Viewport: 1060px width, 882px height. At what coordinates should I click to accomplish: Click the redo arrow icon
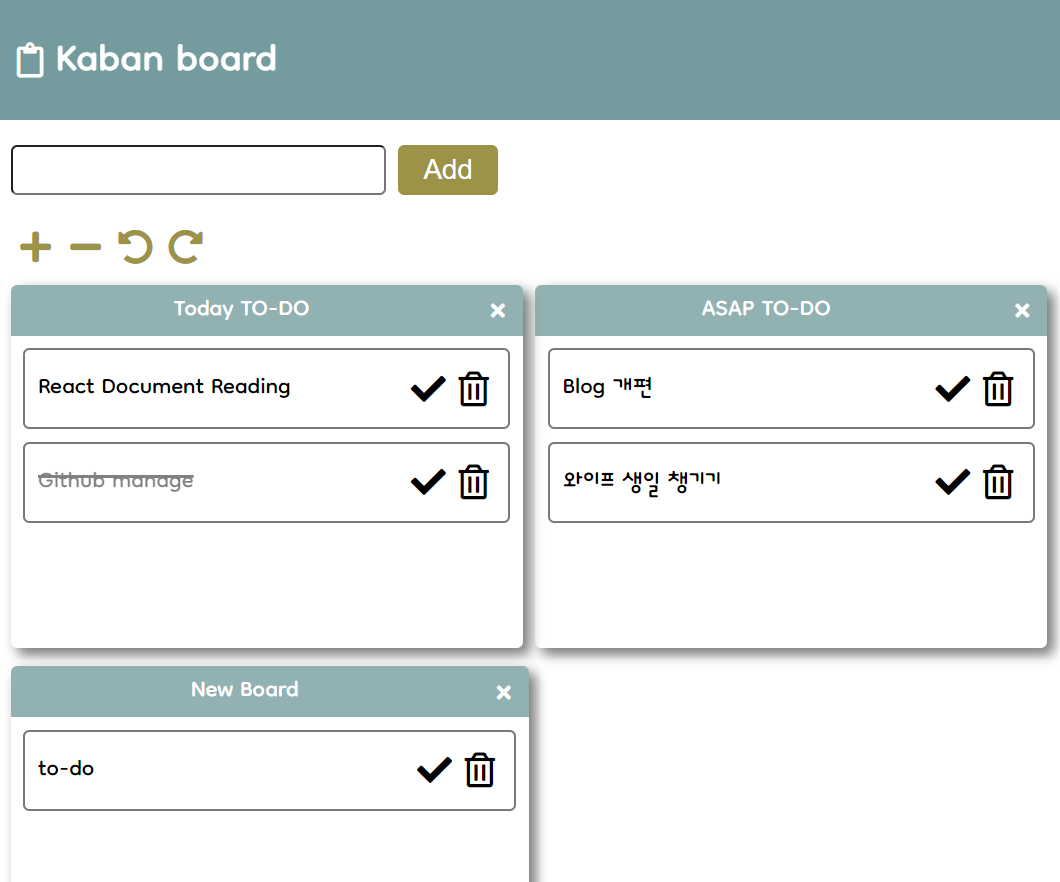[x=184, y=246]
